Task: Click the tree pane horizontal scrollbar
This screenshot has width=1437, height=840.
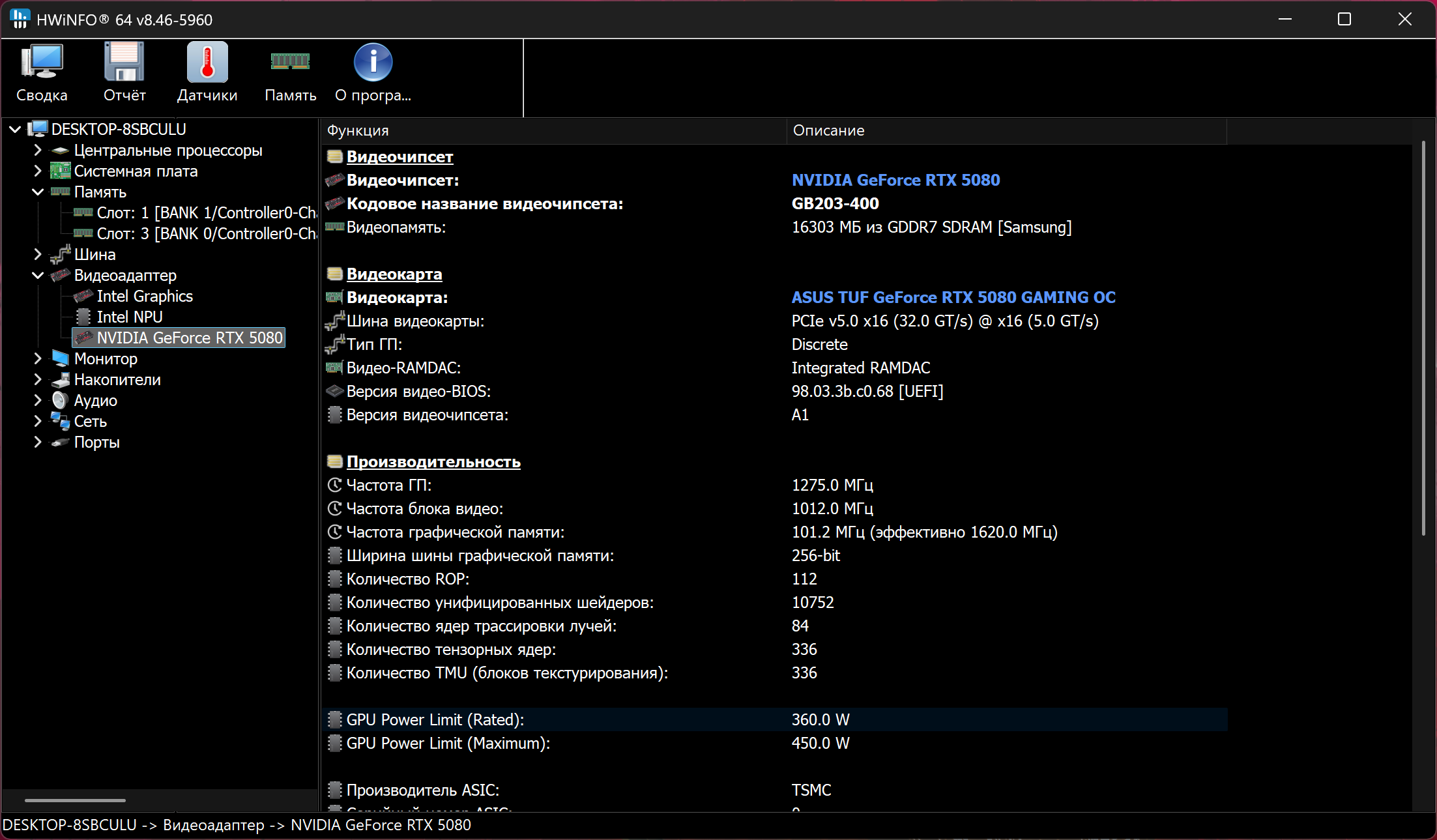Action: coord(75,800)
